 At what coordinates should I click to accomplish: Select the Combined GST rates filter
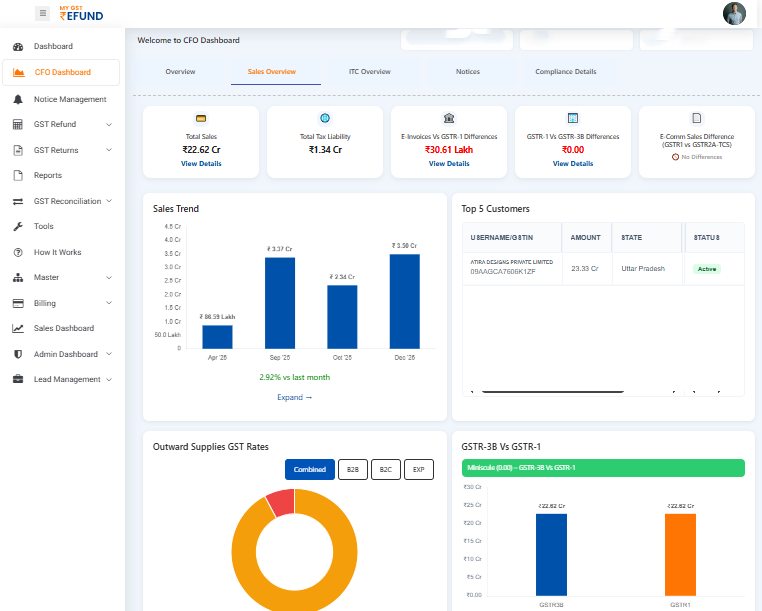click(310, 470)
